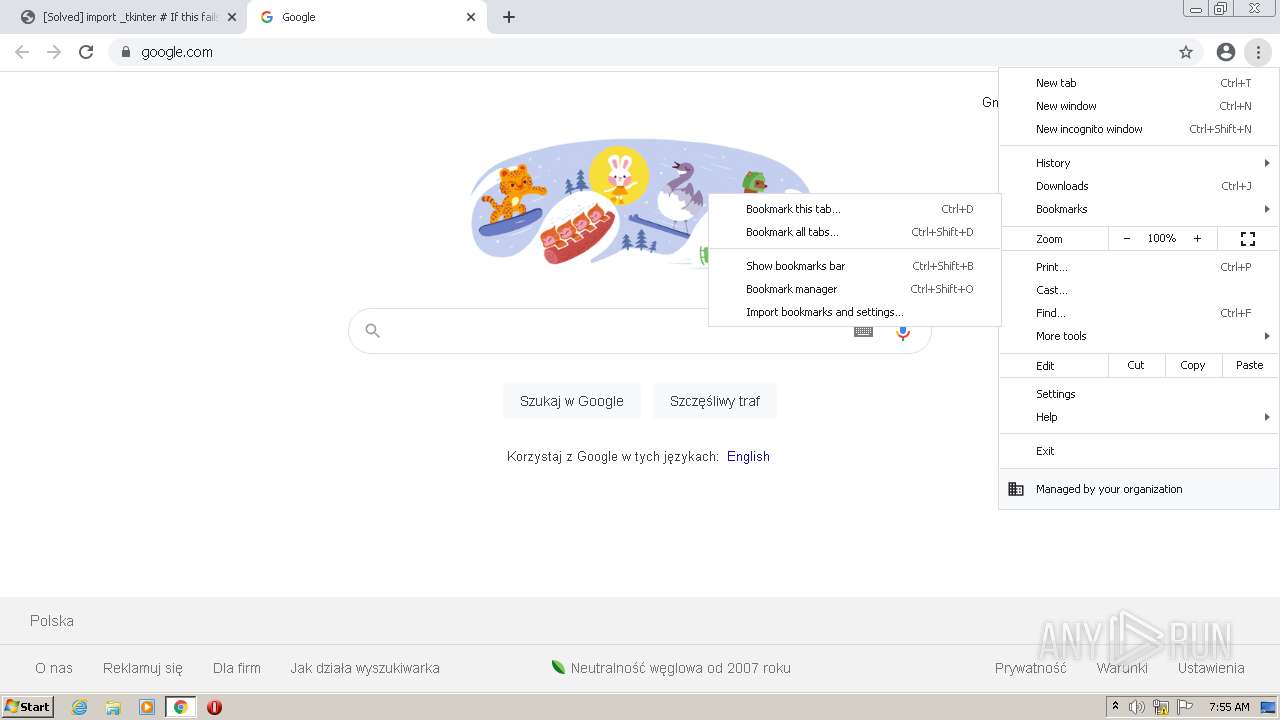Open the O nas footer link
1280x720 pixels.
(x=54, y=668)
